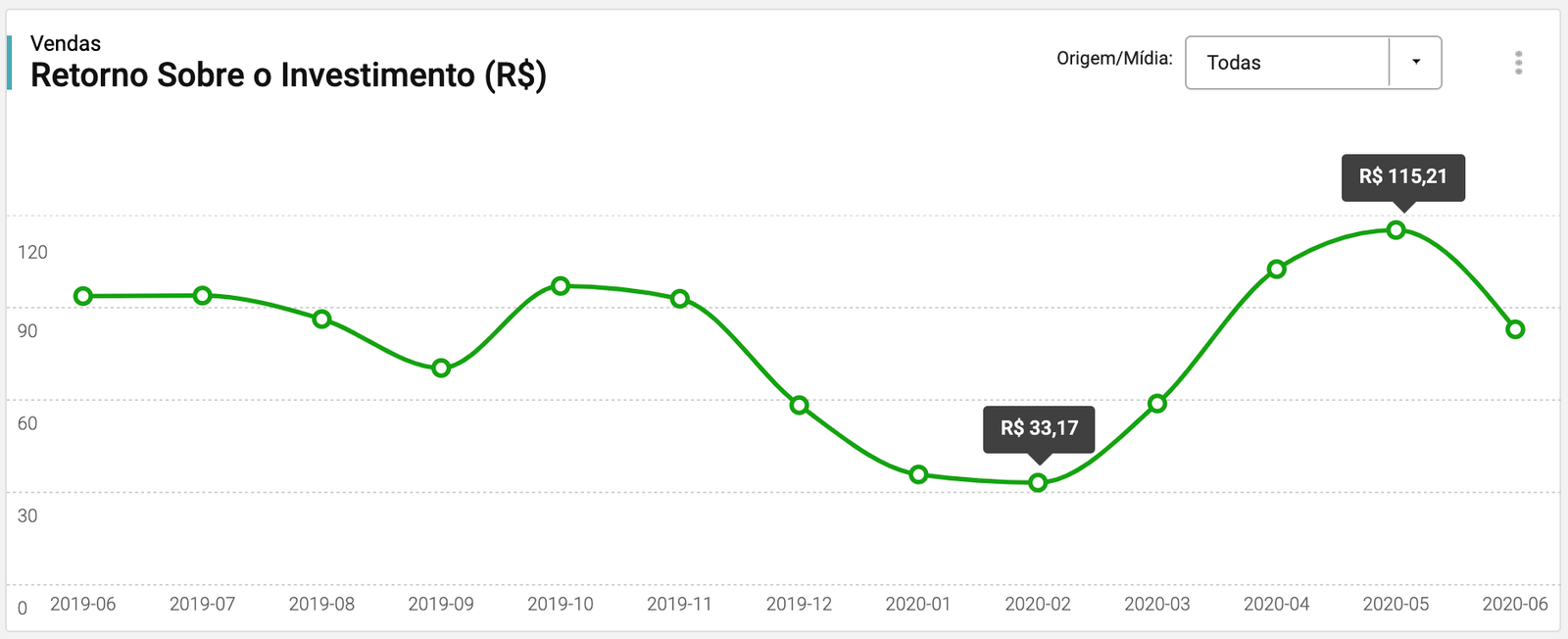Select the 2020-04 data point circle
The image size is (1568, 639).
tap(1277, 269)
